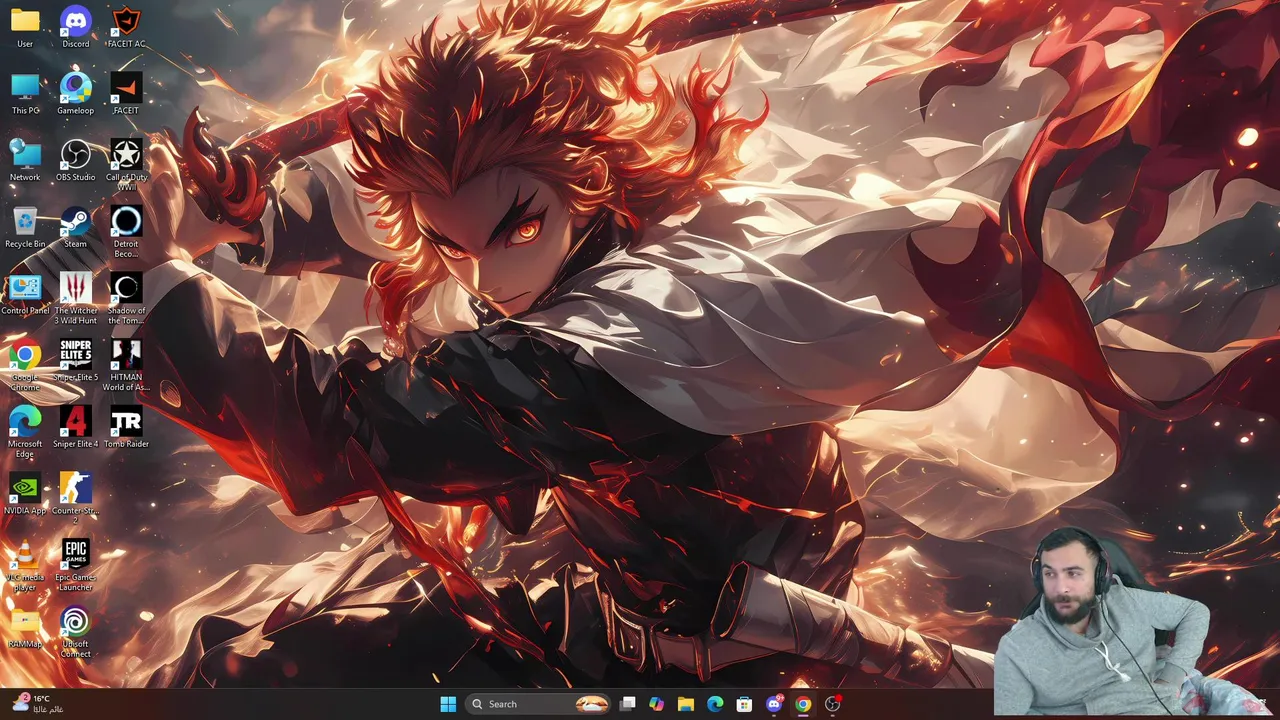This screenshot has height=720, width=1280.
Task: Select the Microsoft Edge desktop shortcut
Action: [x=25, y=432]
